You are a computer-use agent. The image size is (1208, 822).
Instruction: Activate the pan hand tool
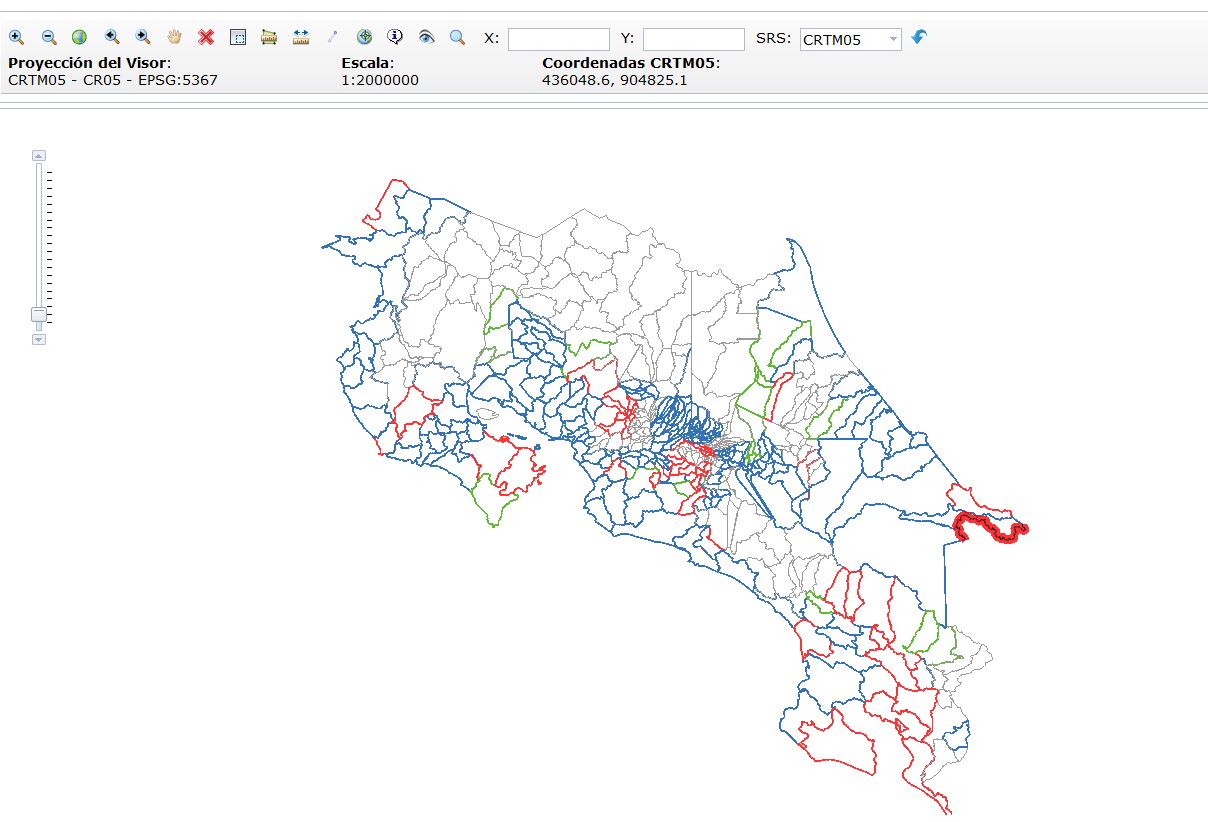pos(174,37)
